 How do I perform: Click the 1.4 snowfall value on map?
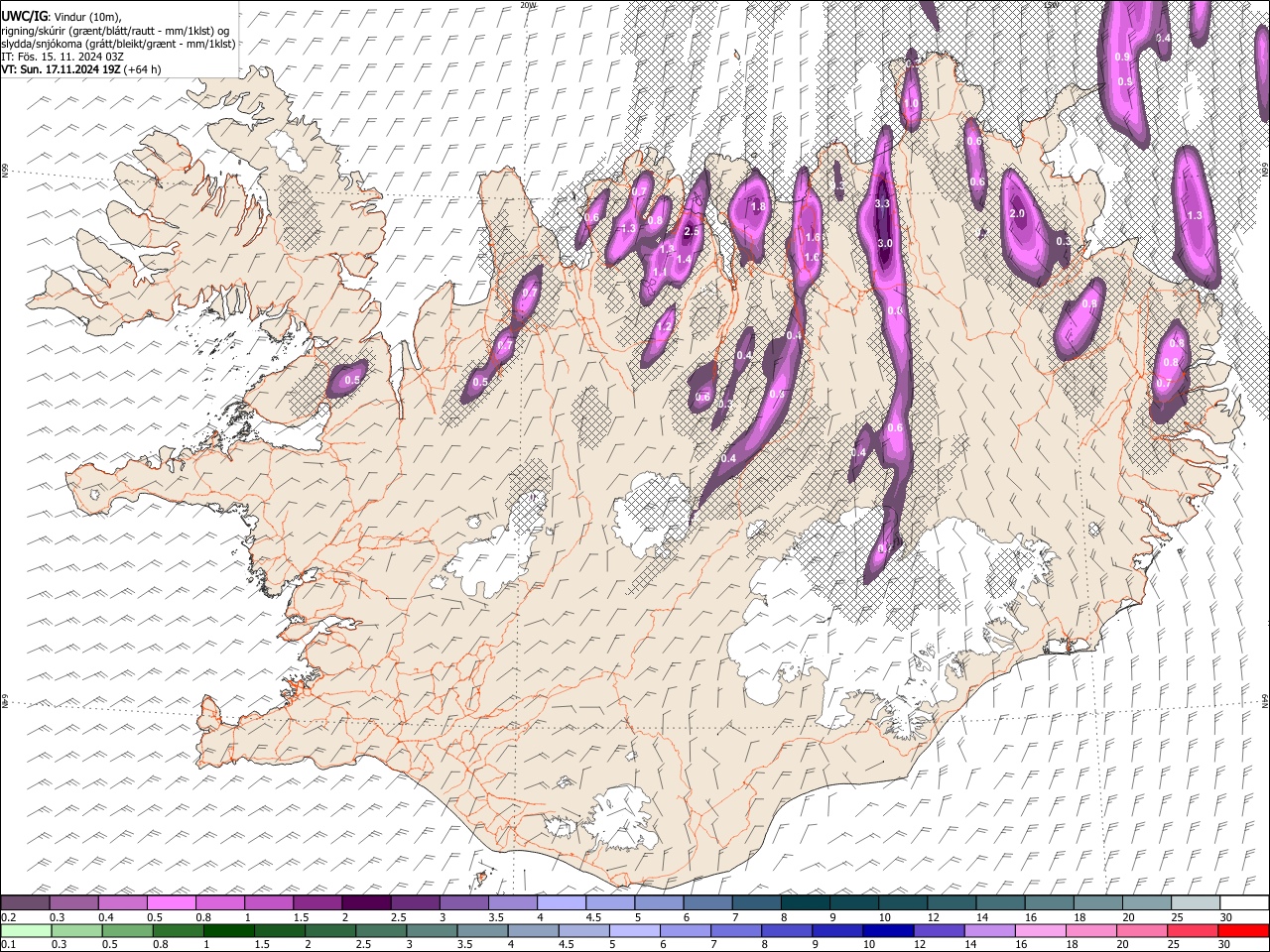[683, 259]
